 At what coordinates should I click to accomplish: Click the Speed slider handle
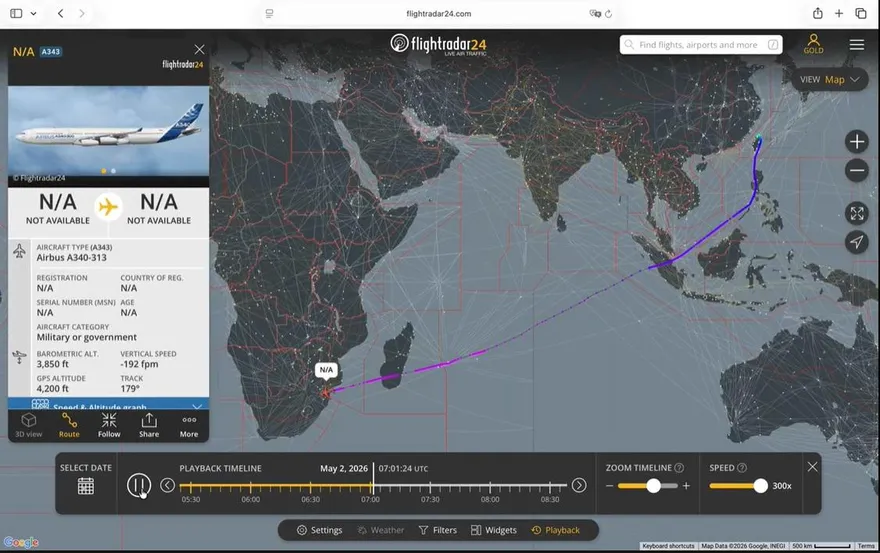[760, 486]
